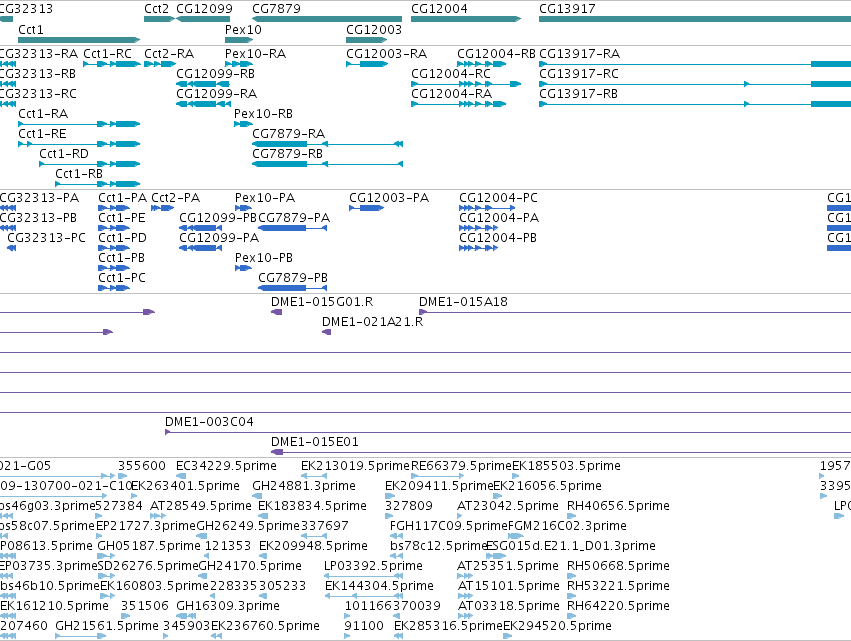The width and height of the screenshot is (851, 641).
Task: Select the CG7879 gene feature
Action: 327,19
